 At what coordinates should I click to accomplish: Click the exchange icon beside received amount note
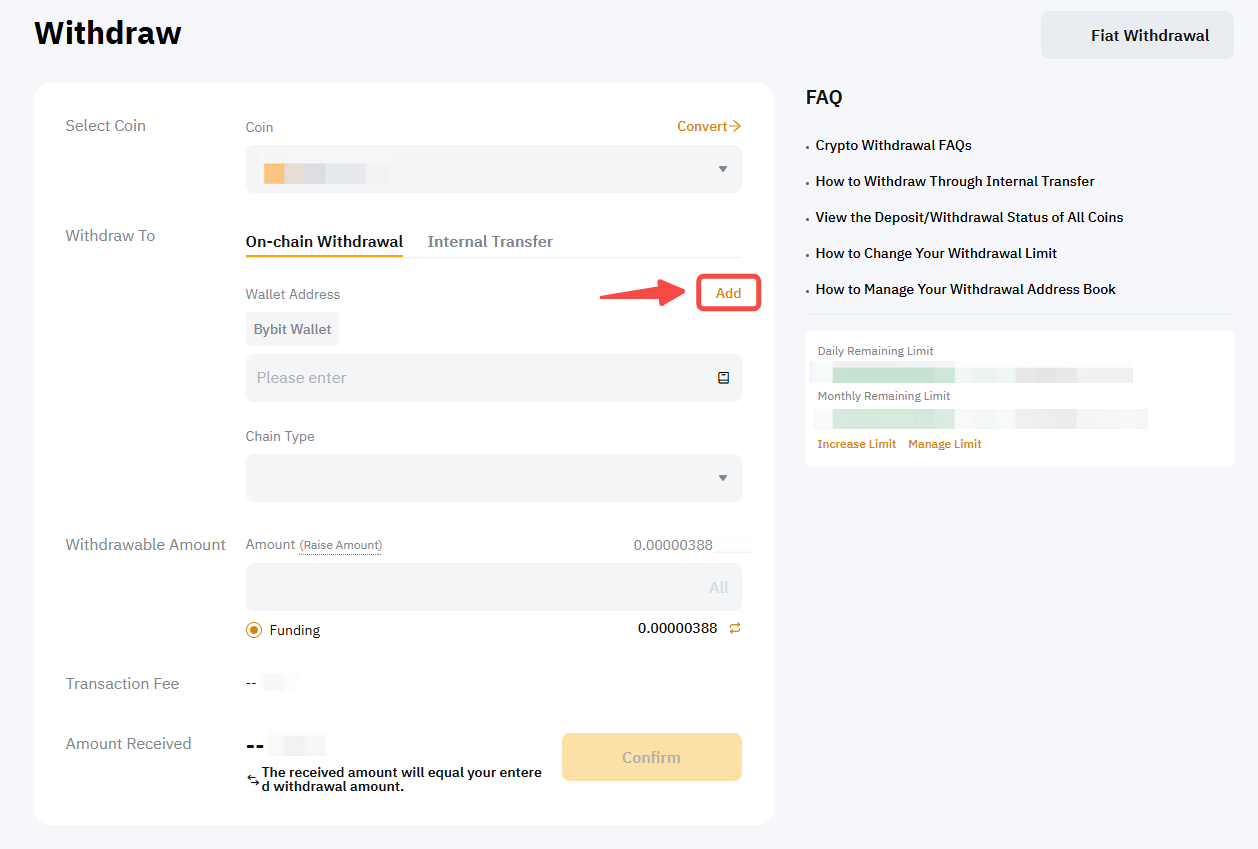[x=253, y=780]
